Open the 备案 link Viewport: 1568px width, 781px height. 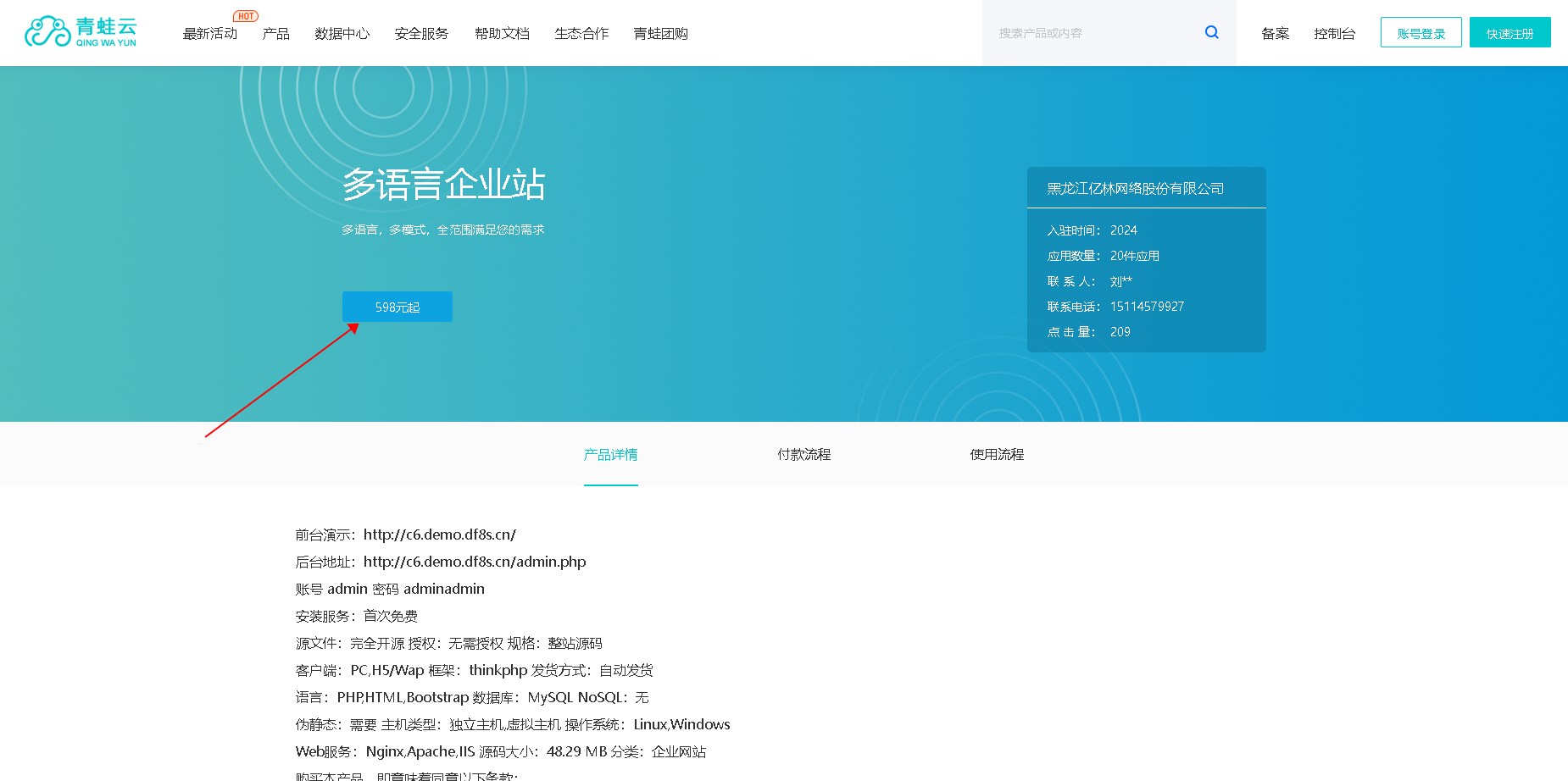1275,34
